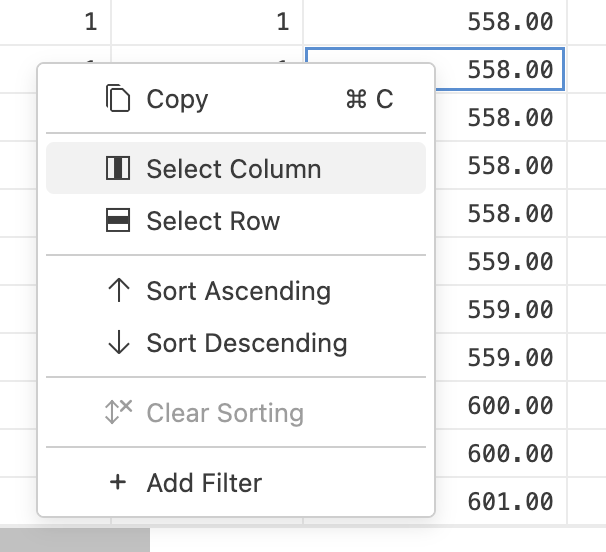Image resolution: width=606 pixels, height=552 pixels.
Task: Click the Copy icon in context menu
Action: pos(118,99)
